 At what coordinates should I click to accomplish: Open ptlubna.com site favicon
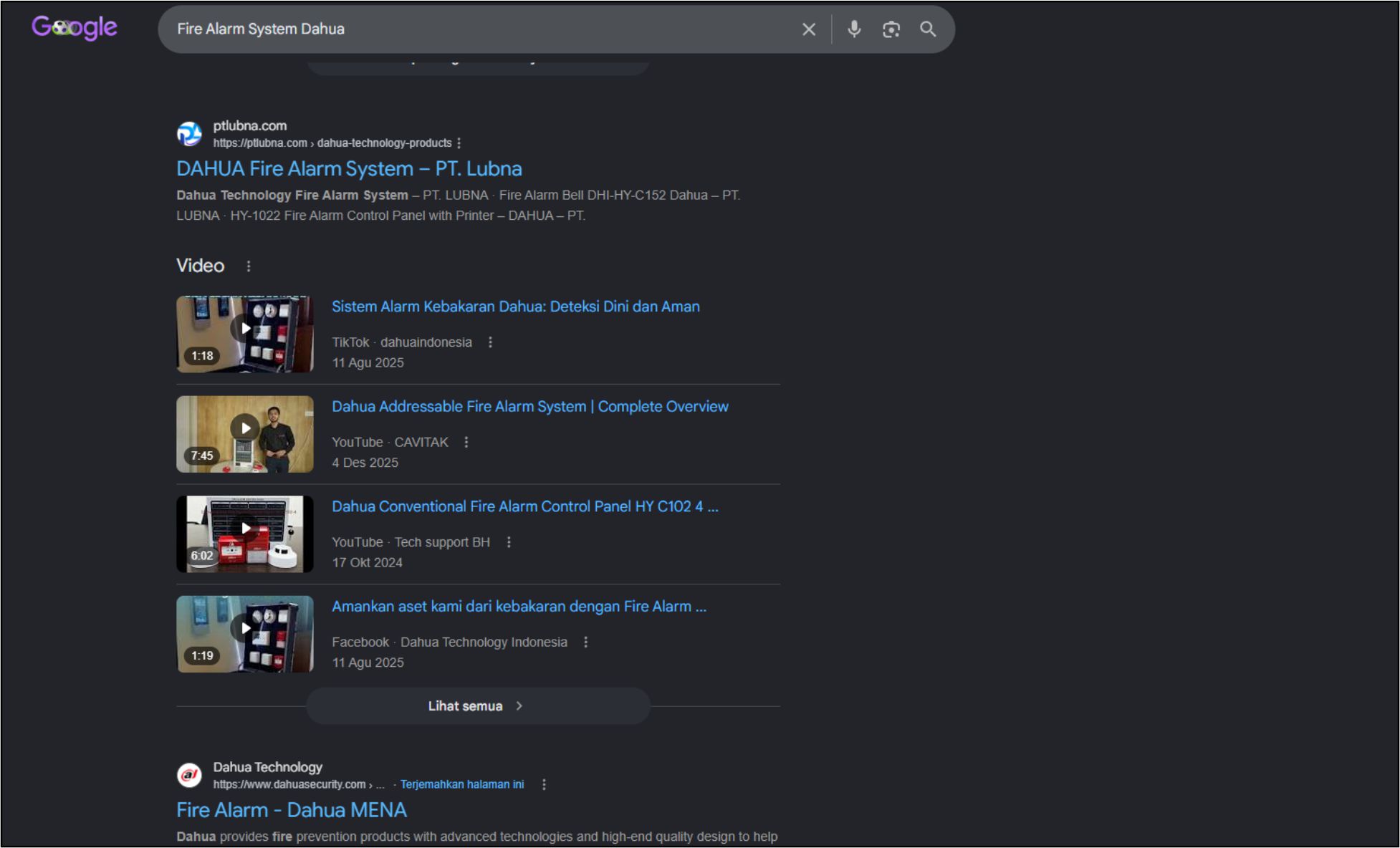pos(189,134)
